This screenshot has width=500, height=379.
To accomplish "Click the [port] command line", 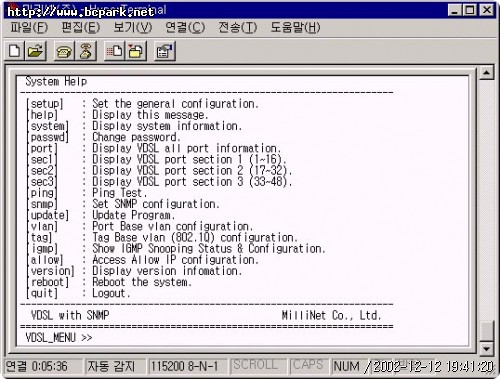I will pyautogui.click(x=154, y=148).
